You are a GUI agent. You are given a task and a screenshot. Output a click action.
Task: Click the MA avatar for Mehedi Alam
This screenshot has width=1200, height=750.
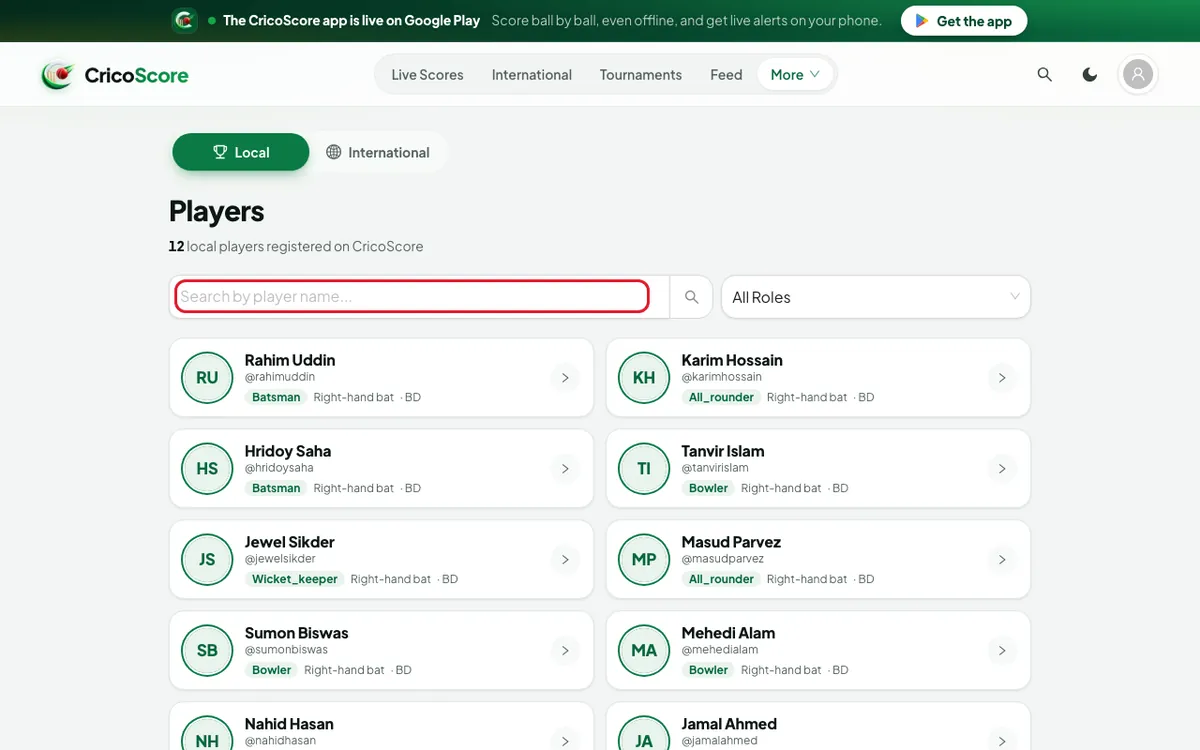click(x=644, y=650)
